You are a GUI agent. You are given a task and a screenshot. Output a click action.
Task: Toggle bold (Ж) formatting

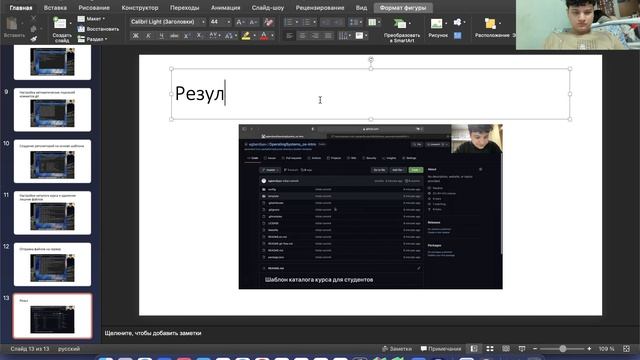136,36
